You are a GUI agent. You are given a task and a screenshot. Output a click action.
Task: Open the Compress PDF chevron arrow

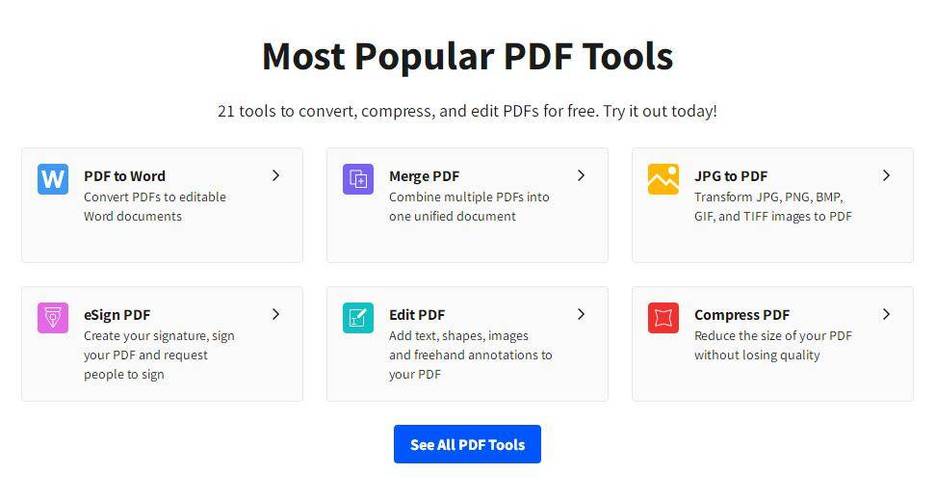tap(886, 314)
